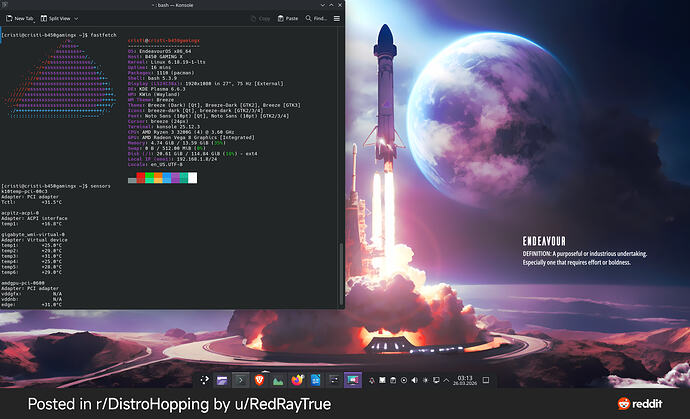Viewport: 690px width, 419px height.
Task: Click the Terminal konsole version line
Action: coord(163,127)
